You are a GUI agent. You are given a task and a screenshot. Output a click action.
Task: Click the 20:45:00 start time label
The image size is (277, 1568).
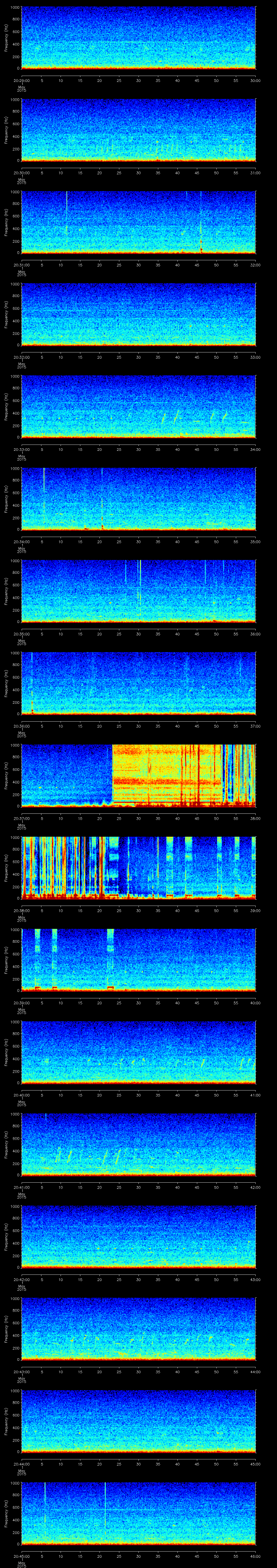21,1556
